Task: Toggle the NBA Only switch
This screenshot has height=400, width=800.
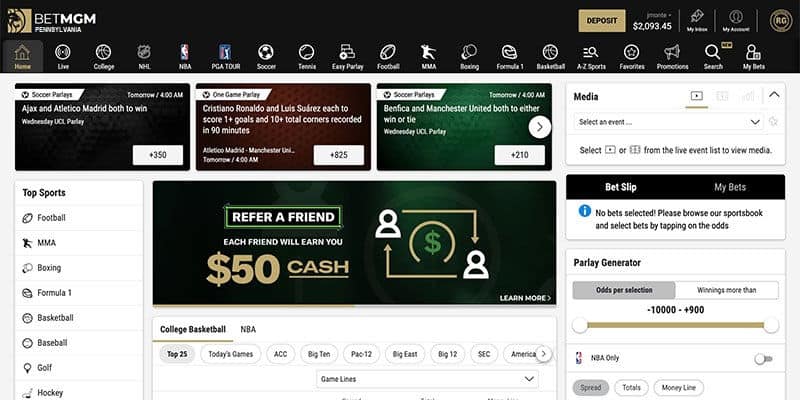Action: [763, 359]
